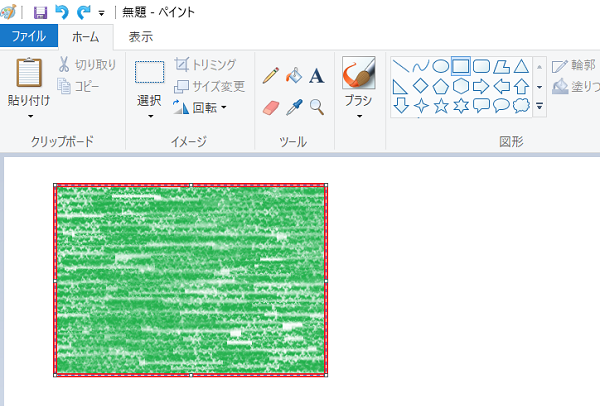The width and height of the screenshot is (600, 406).
Task: Click コピー button
Action: pyautogui.click(x=78, y=86)
